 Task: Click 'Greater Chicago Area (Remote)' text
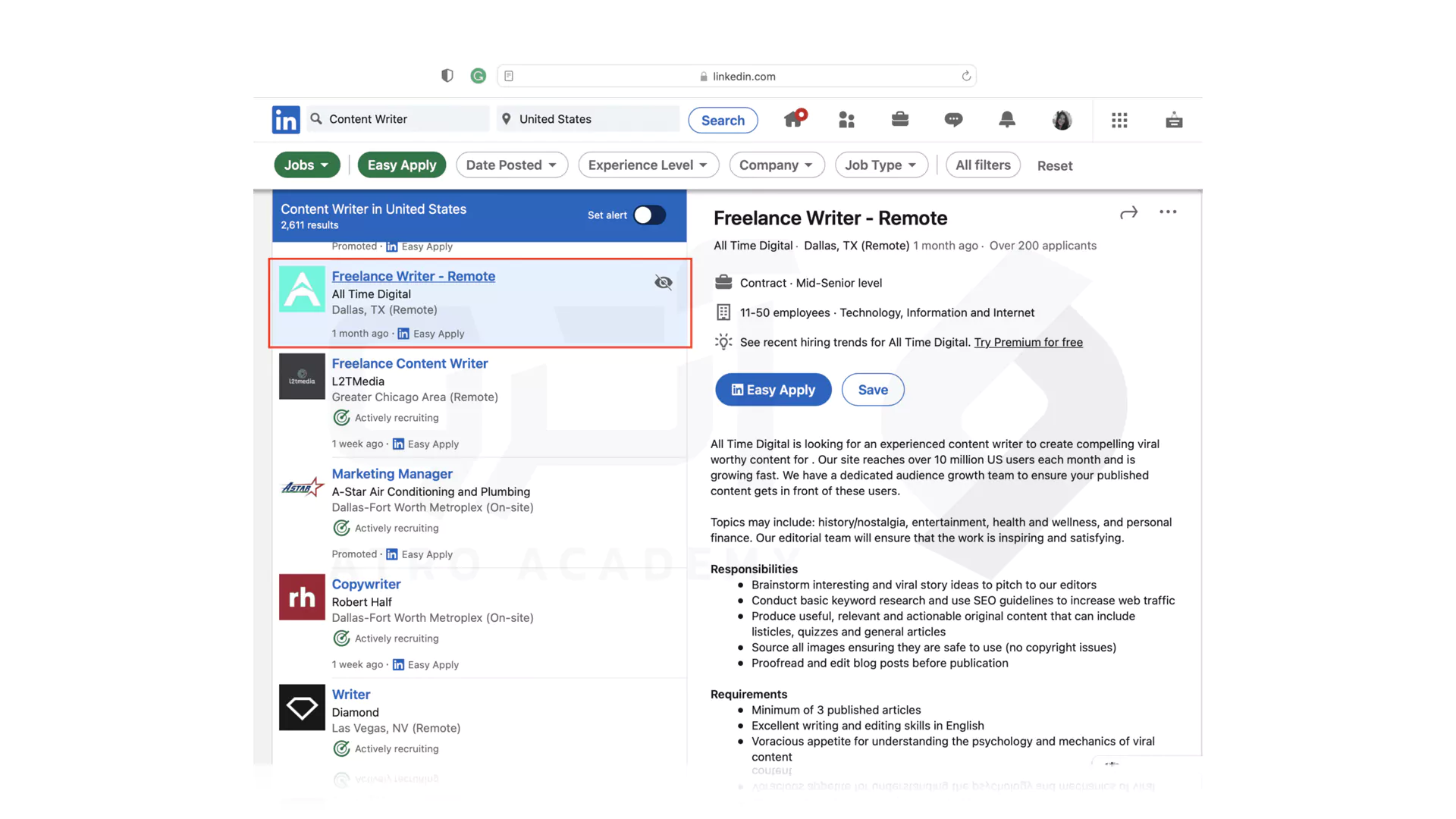click(415, 397)
